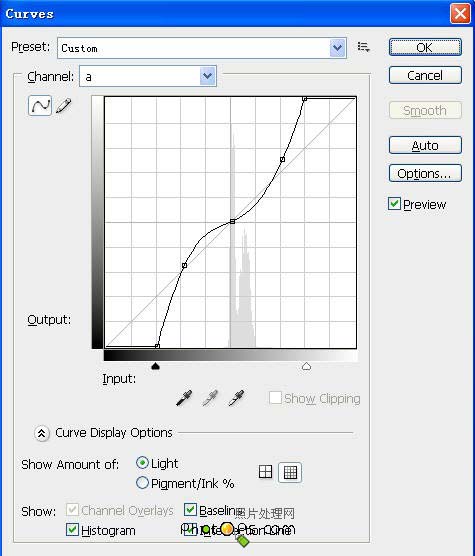Select Pigment/Ink % radio option
Image resolution: width=475 pixels, height=556 pixels.
142,483
